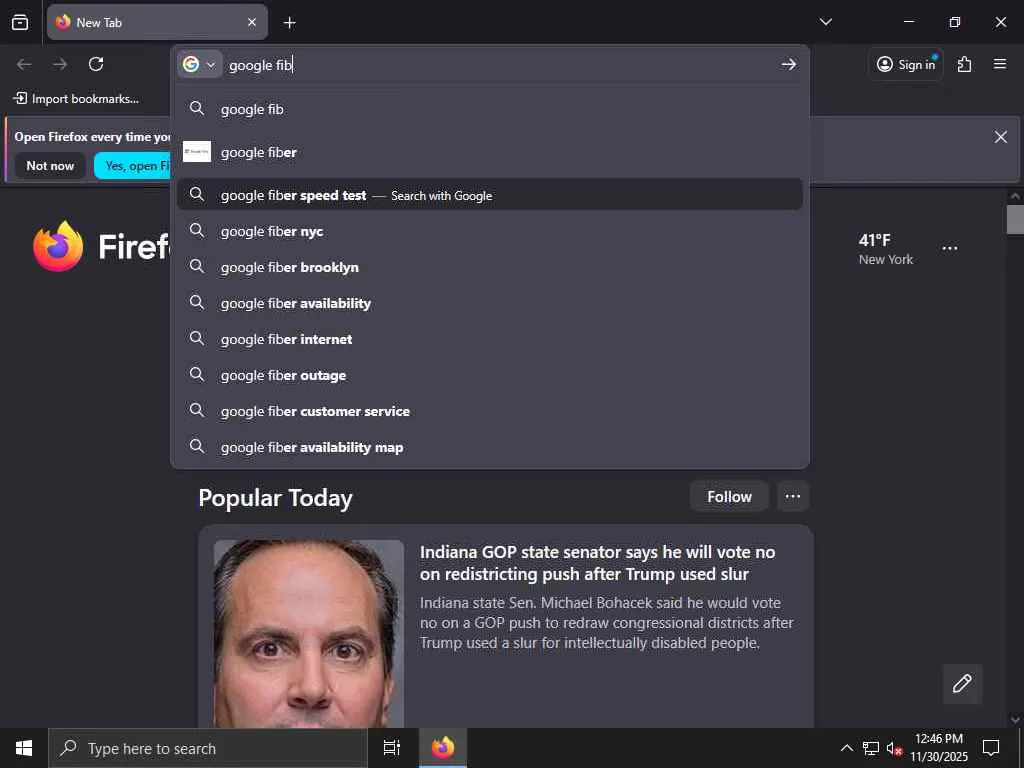This screenshot has width=1024, height=768.
Task: Open the Indiana GOP state senator article headline
Action: [x=597, y=563]
